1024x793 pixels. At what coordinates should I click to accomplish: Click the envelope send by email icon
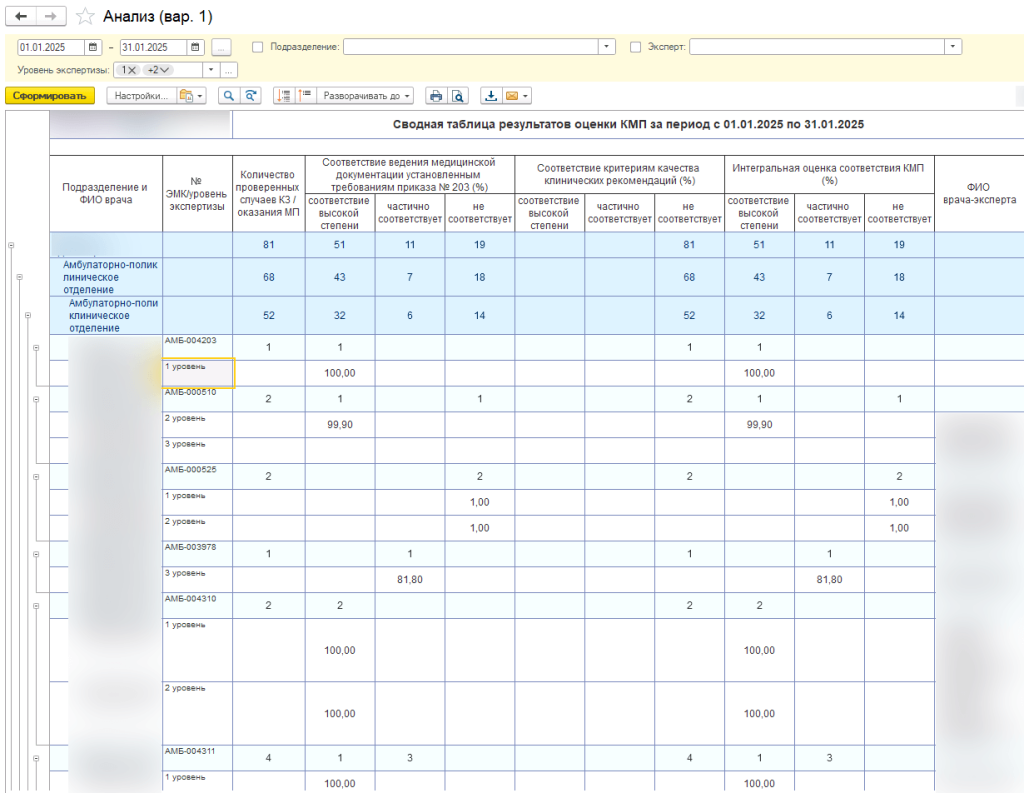[512, 96]
